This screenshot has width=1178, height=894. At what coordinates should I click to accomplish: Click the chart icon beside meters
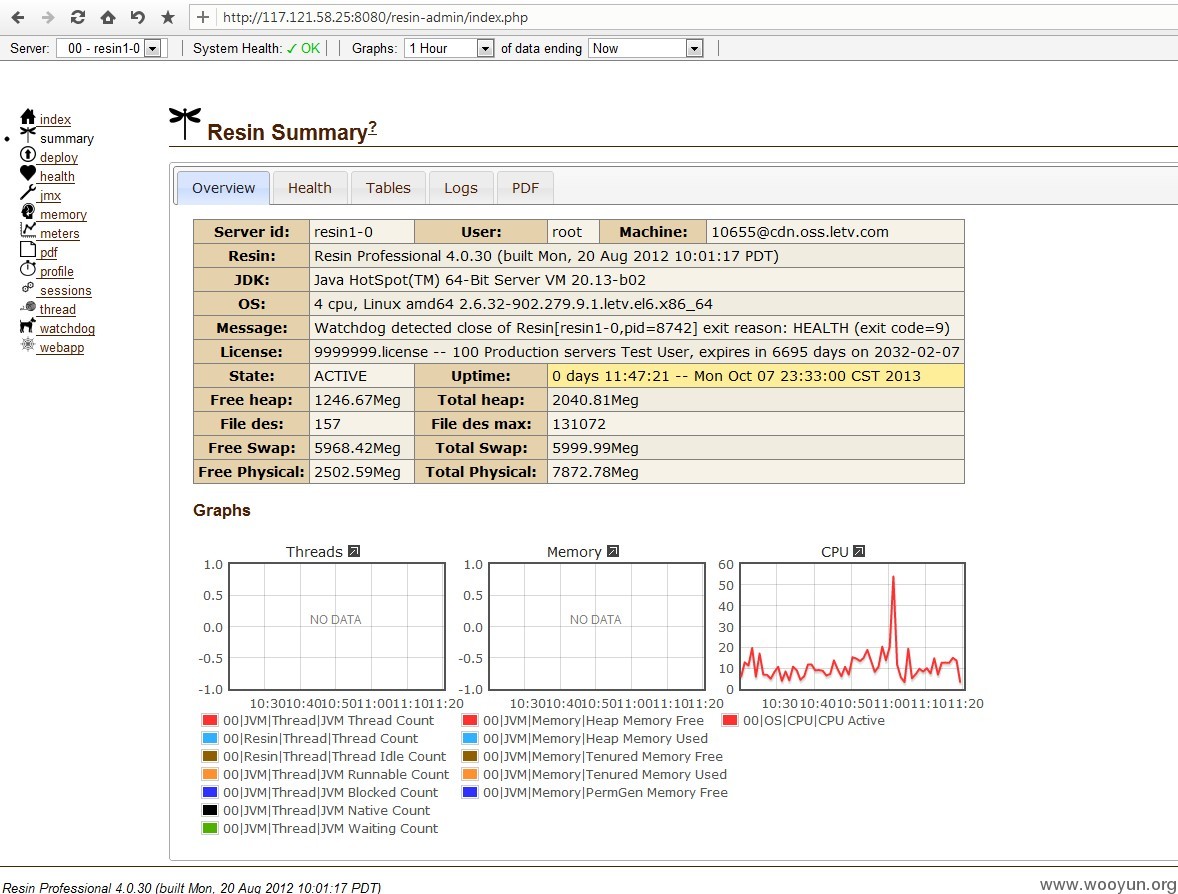tap(28, 230)
